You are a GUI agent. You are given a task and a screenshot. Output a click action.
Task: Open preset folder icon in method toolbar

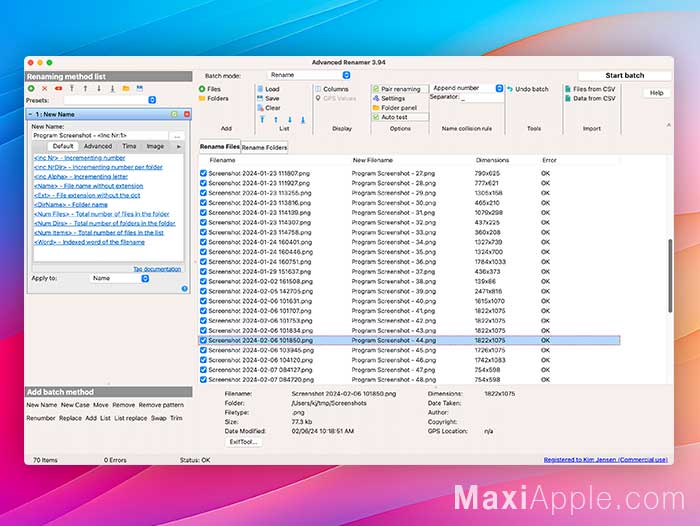click(126, 88)
